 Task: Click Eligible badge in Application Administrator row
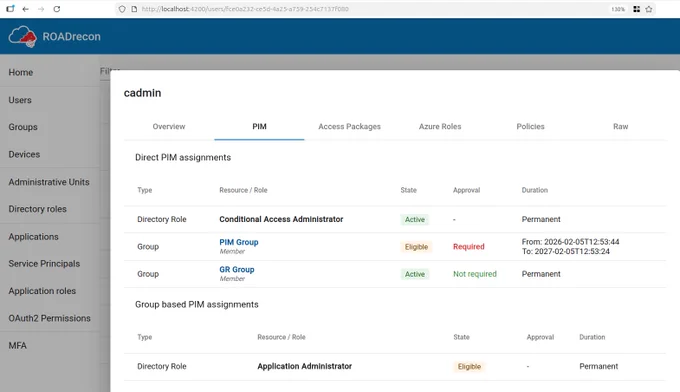[x=469, y=366]
